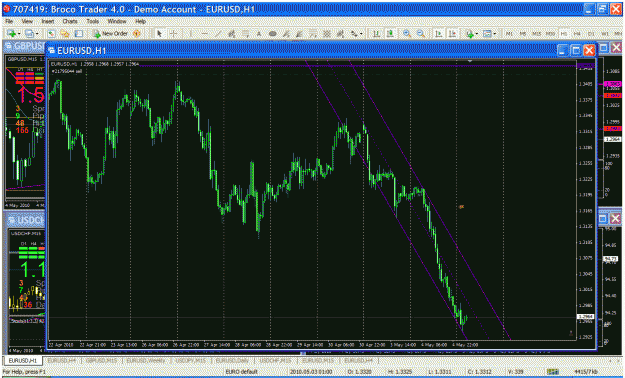Screen dimensions: 625x378
Task: Zoom out on the chart
Action: tap(421, 34)
